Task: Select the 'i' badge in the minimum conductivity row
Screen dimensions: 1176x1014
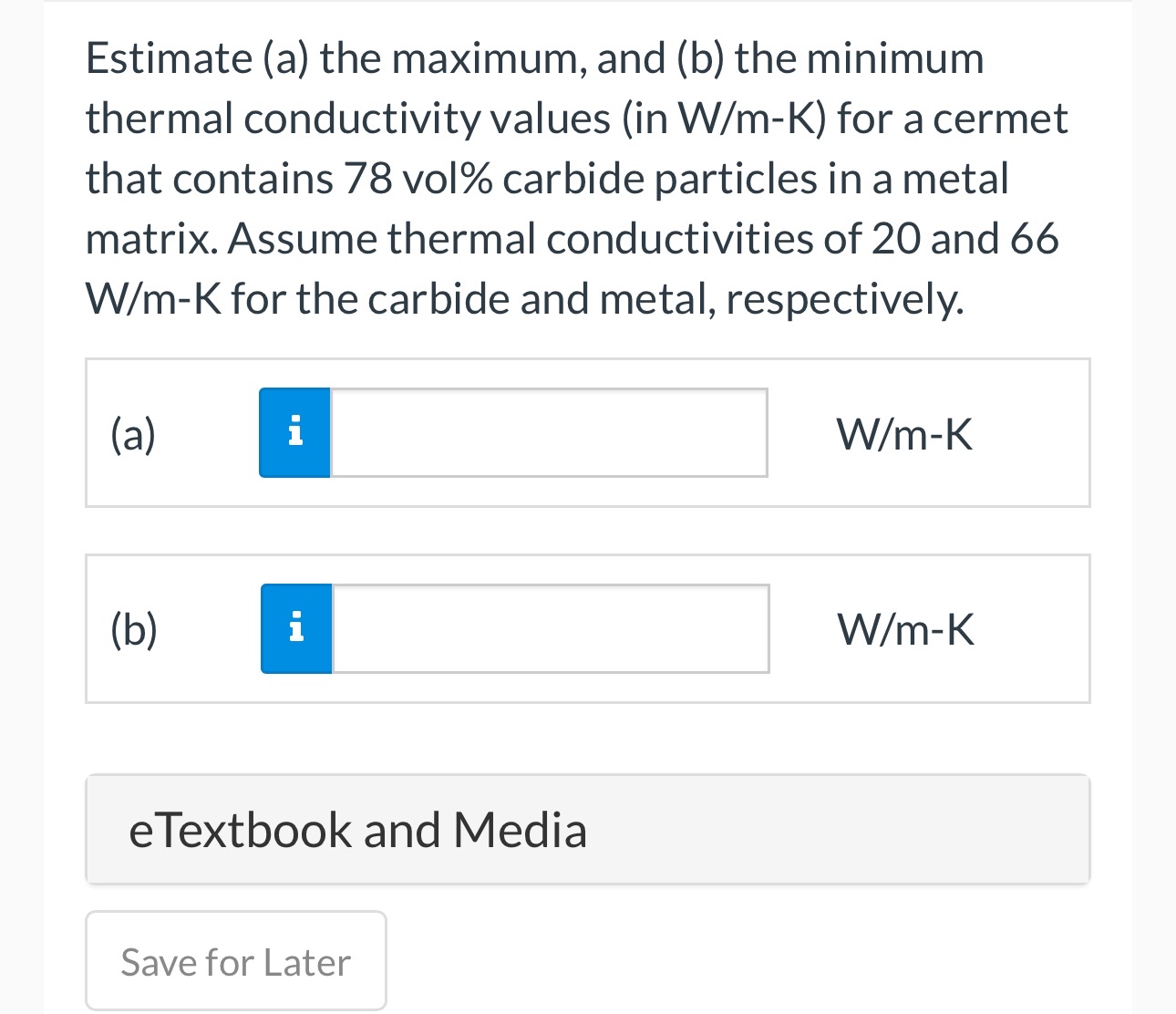Action: tap(296, 628)
